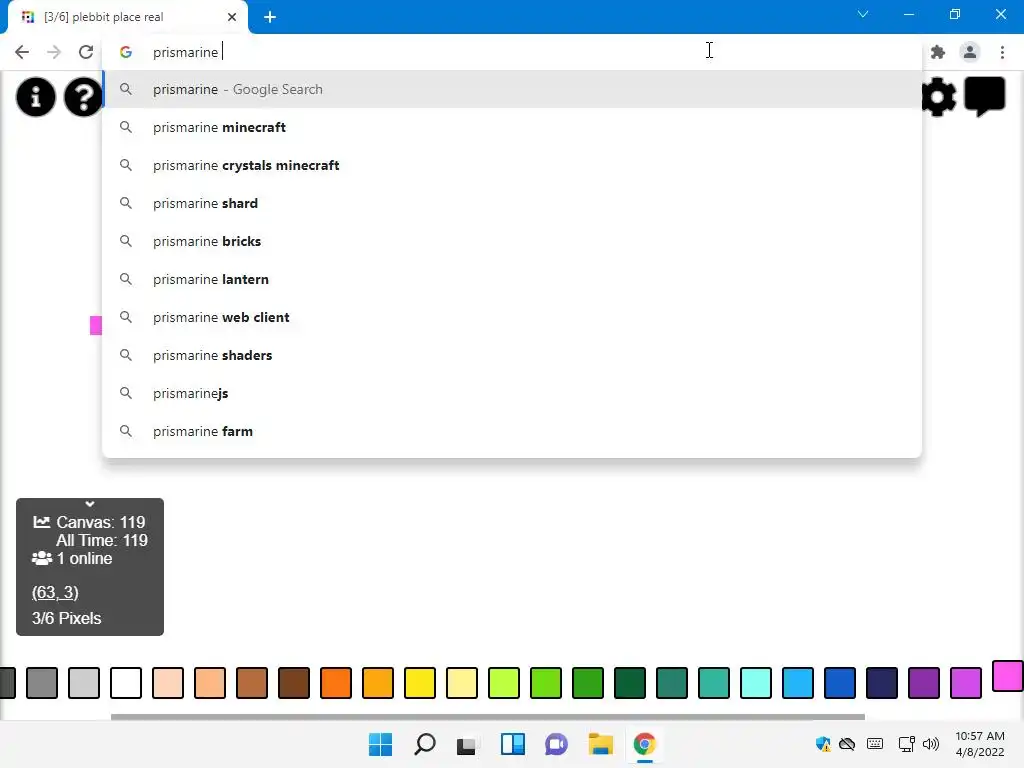Select the dark brown color swatch
Screen dimensions: 1024x768
click(x=294, y=683)
